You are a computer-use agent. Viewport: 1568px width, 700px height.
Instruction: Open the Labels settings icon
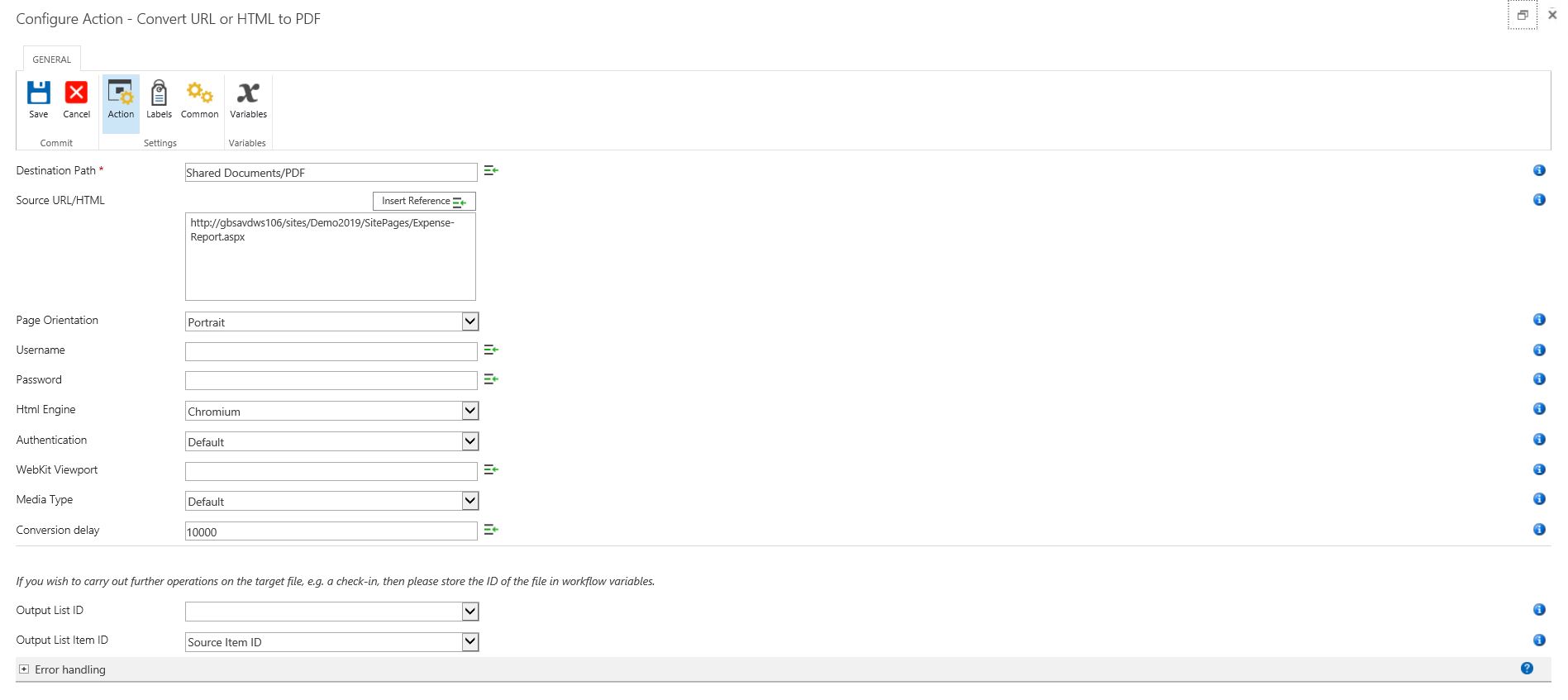point(159,93)
